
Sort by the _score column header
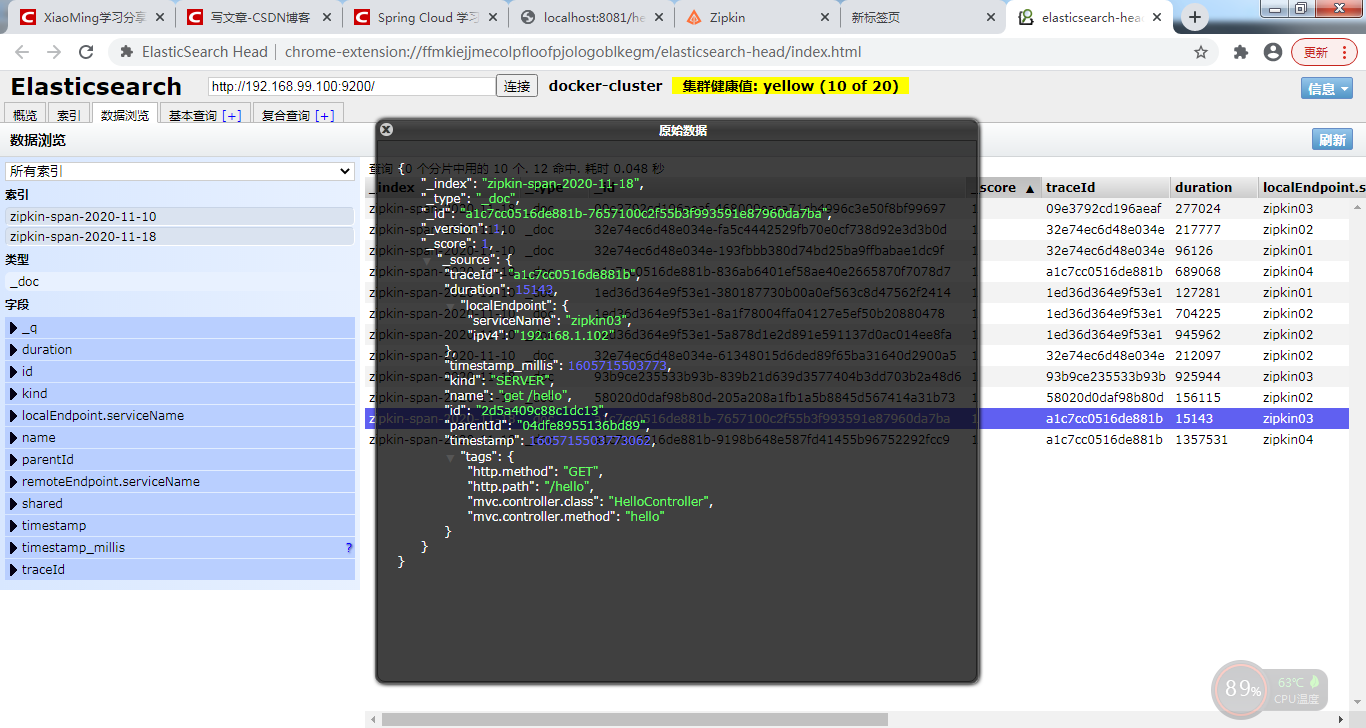click(x=1003, y=187)
